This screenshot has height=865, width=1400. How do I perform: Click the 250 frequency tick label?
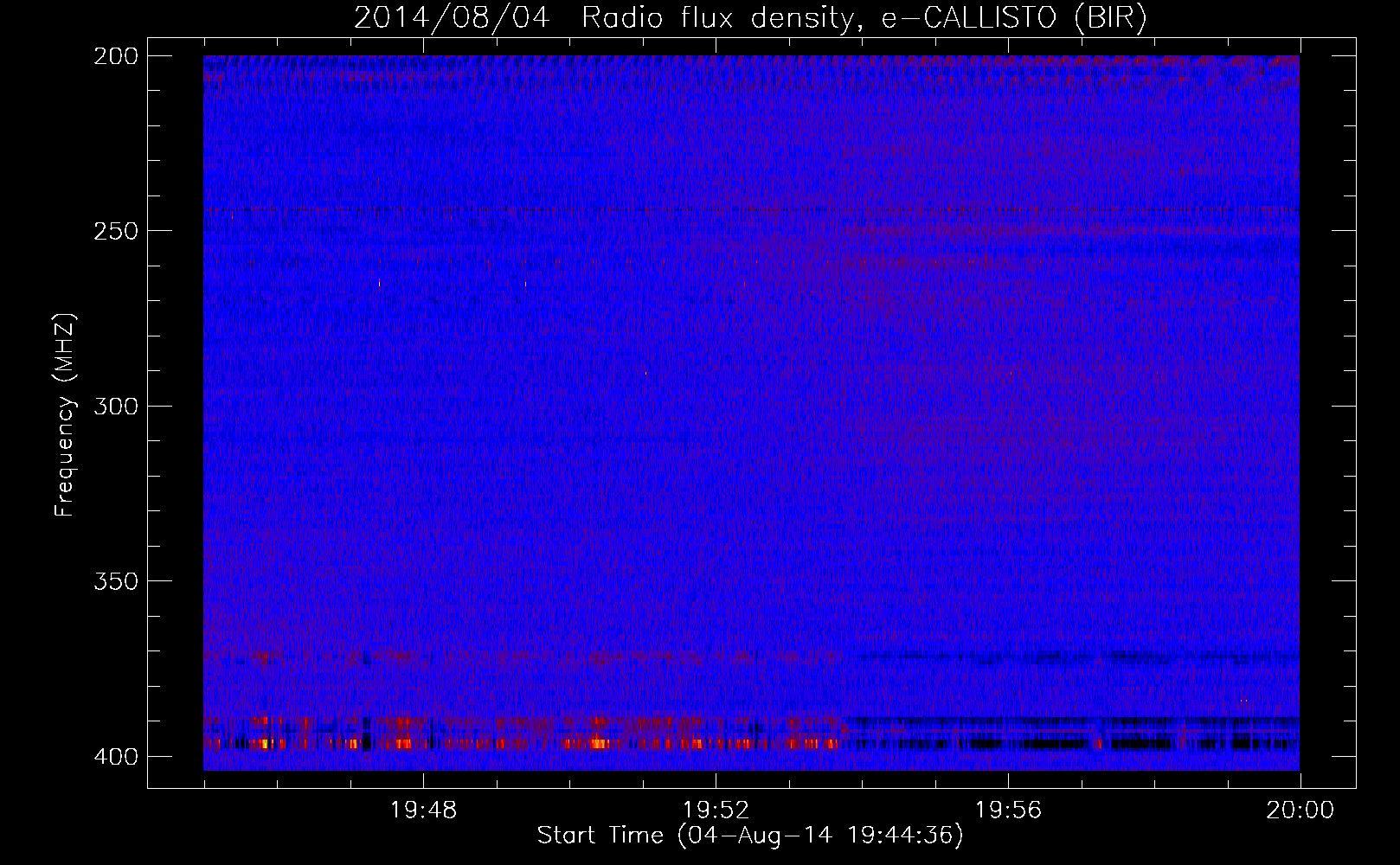(116, 231)
